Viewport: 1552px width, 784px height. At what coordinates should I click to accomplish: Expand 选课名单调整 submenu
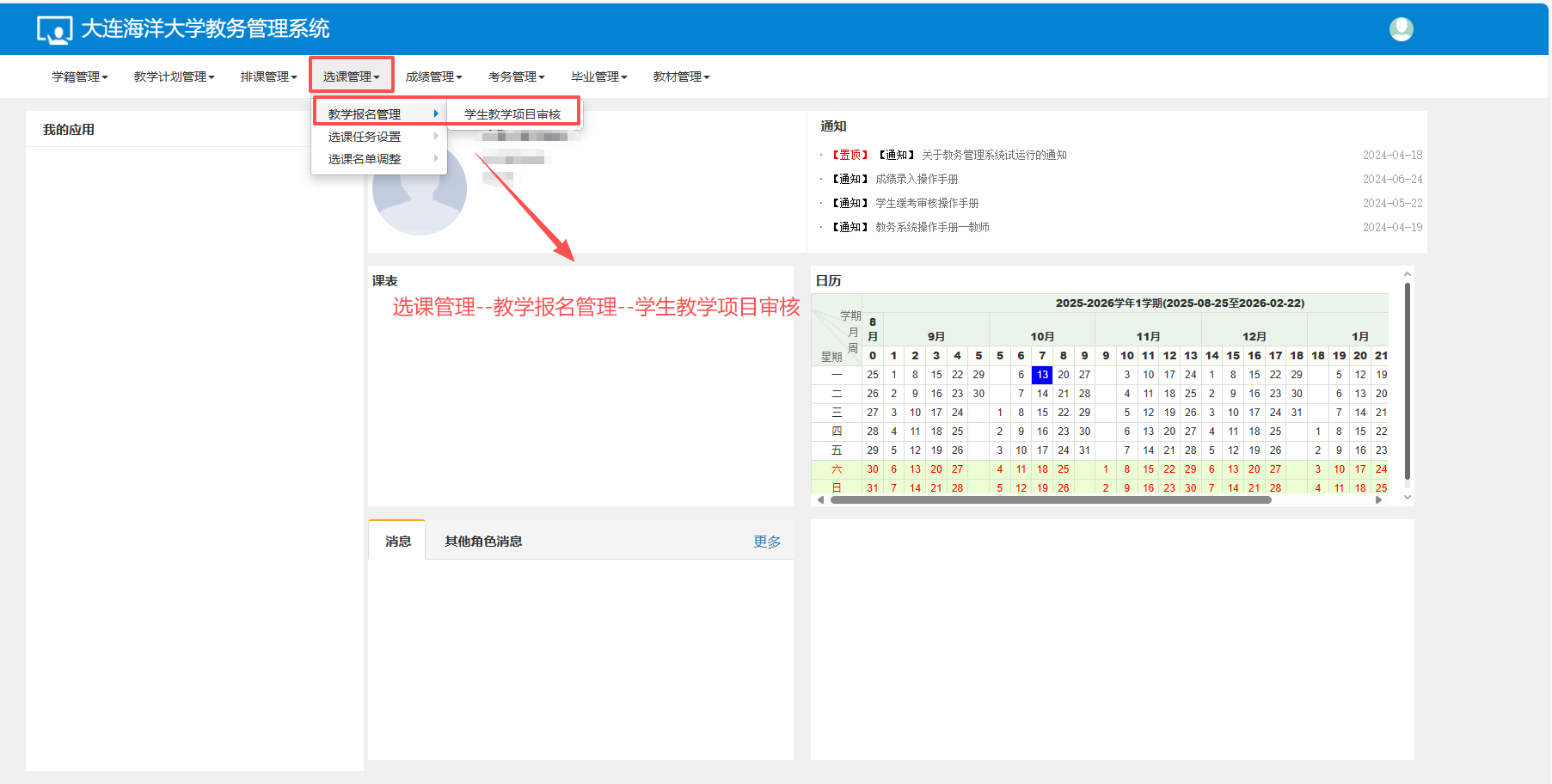[x=365, y=159]
